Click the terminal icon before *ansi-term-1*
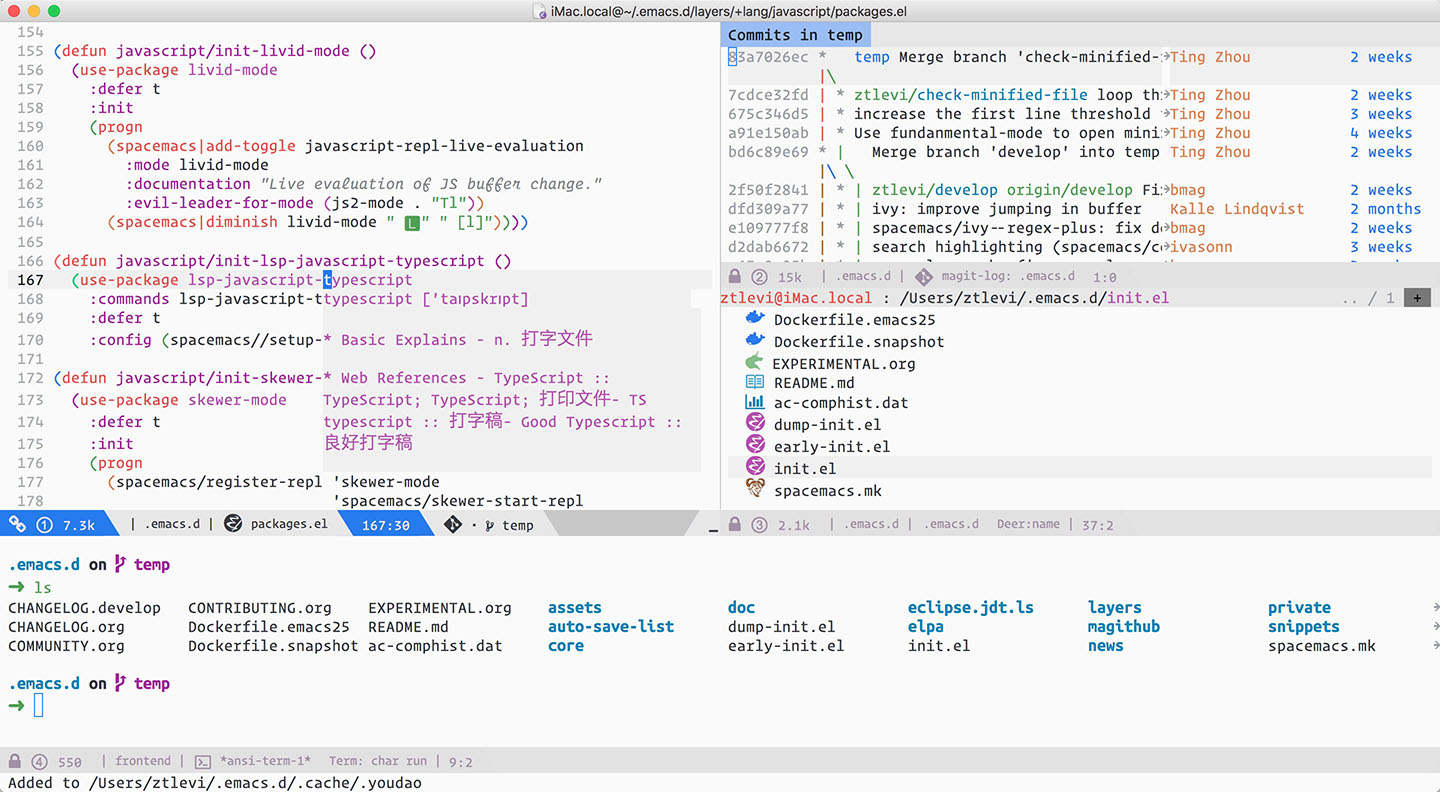The image size is (1440, 792). point(202,761)
